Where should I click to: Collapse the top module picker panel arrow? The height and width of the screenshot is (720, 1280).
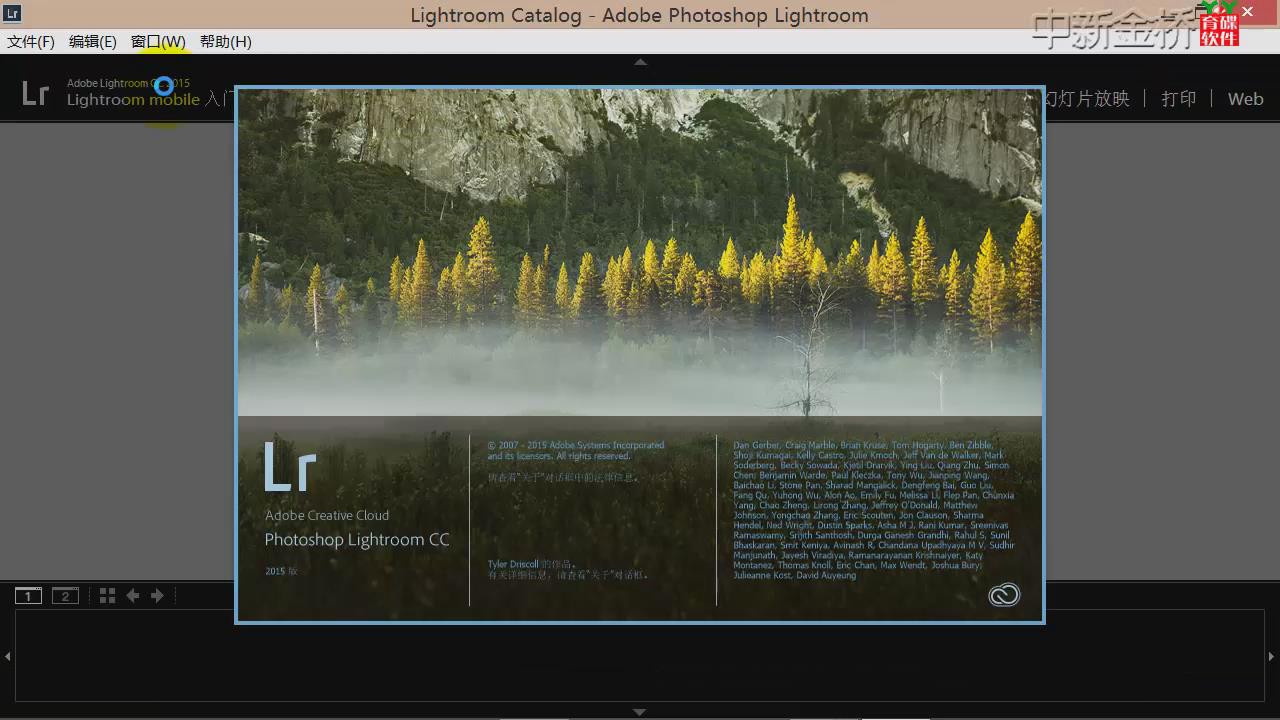coord(640,62)
